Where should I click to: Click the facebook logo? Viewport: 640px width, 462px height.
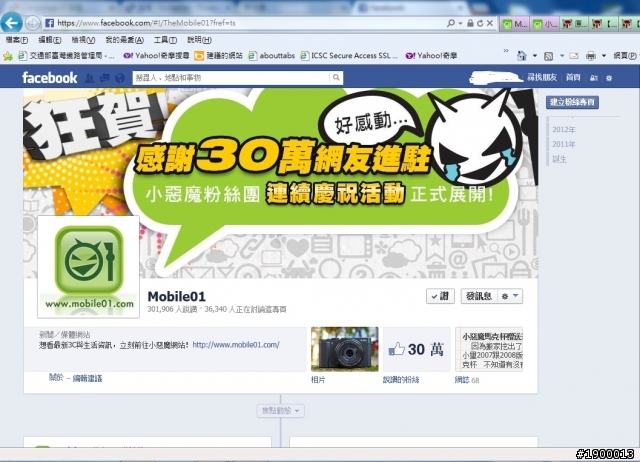[x=49, y=78]
